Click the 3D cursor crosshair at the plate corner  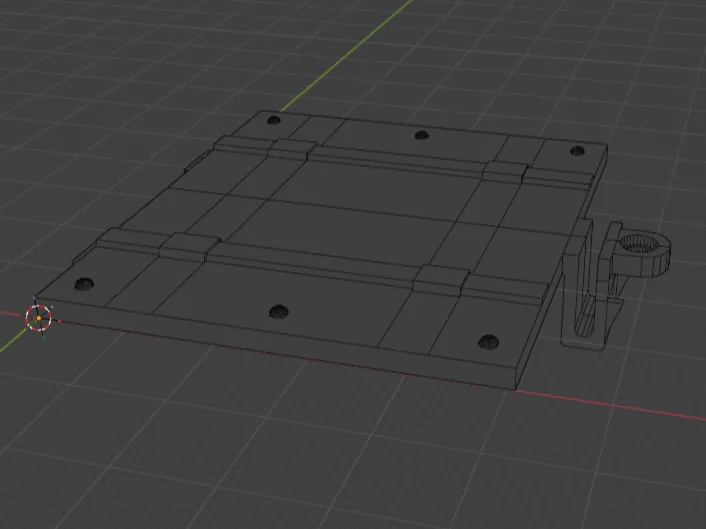[x=39, y=318]
